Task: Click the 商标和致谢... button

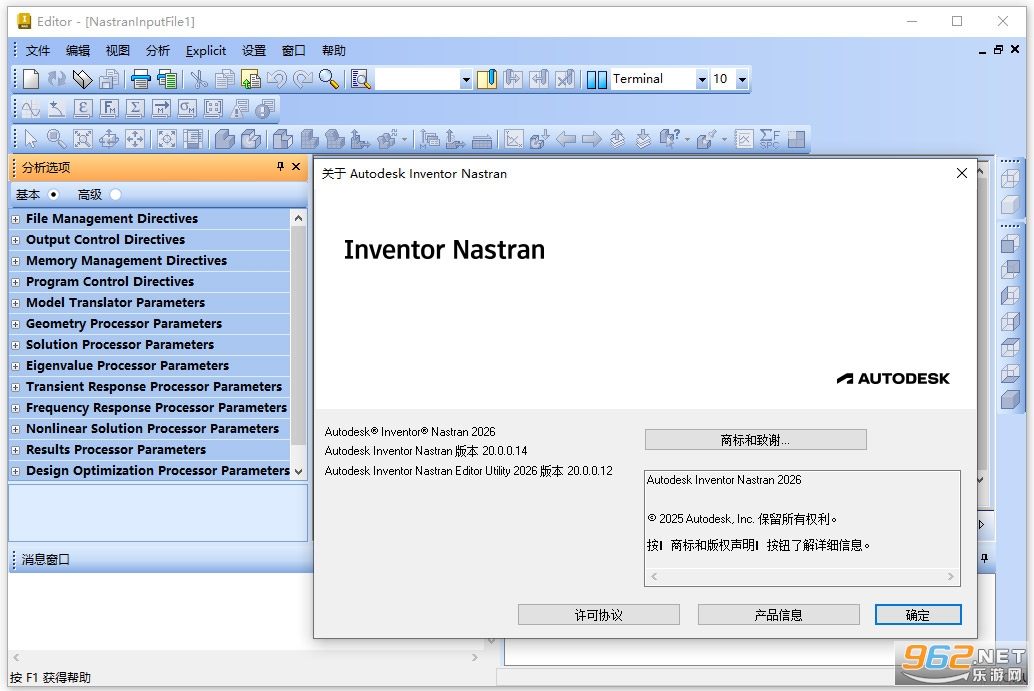Action: point(756,440)
